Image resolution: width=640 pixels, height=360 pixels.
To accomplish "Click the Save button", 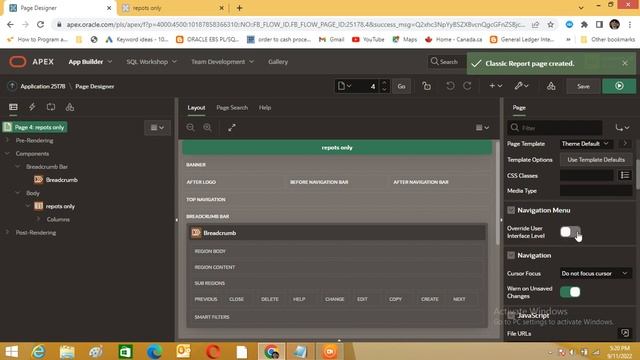I will (583, 86).
